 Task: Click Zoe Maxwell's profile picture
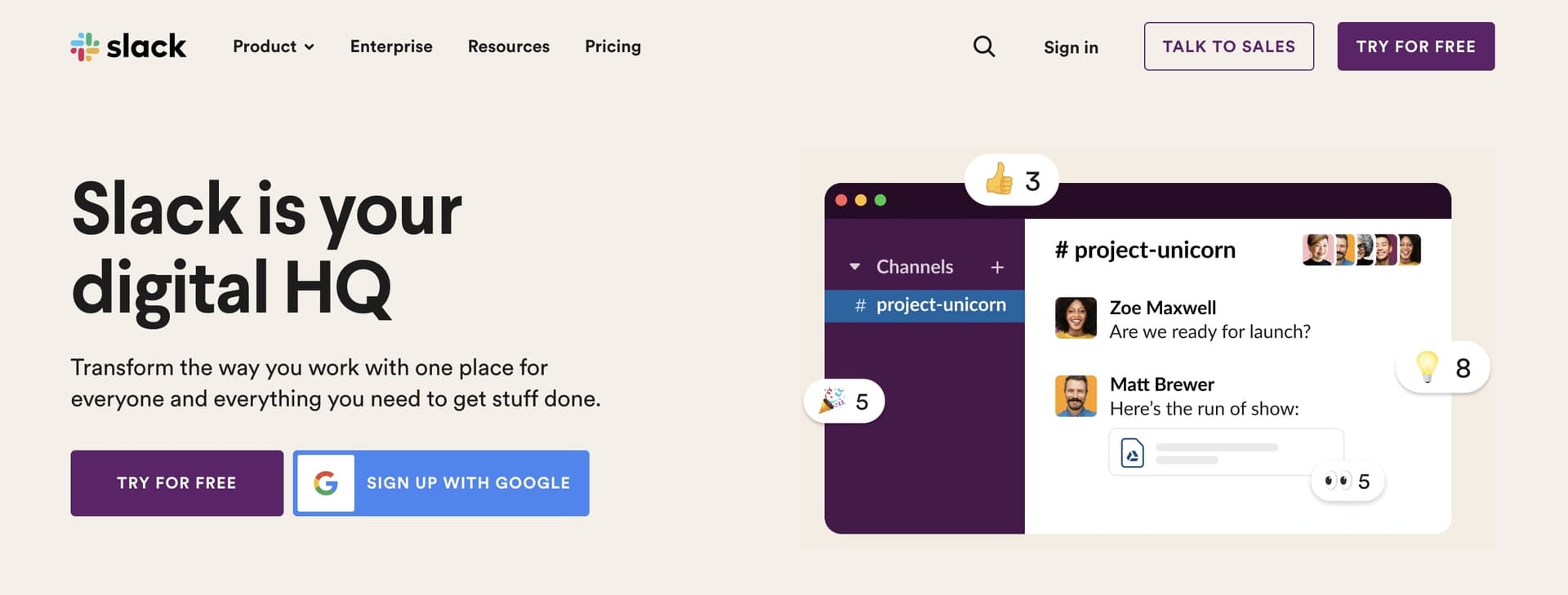click(1076, 318)
